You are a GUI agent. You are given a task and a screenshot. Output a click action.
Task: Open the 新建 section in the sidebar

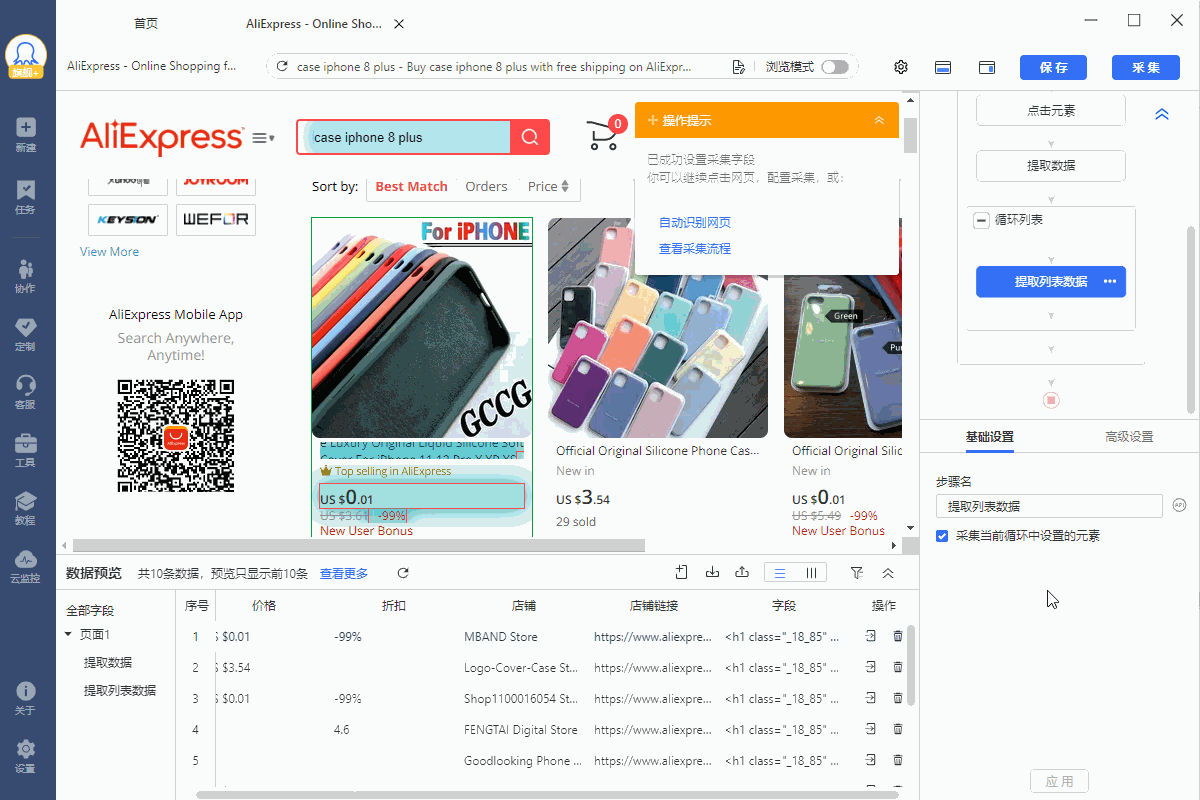[26, 134]
